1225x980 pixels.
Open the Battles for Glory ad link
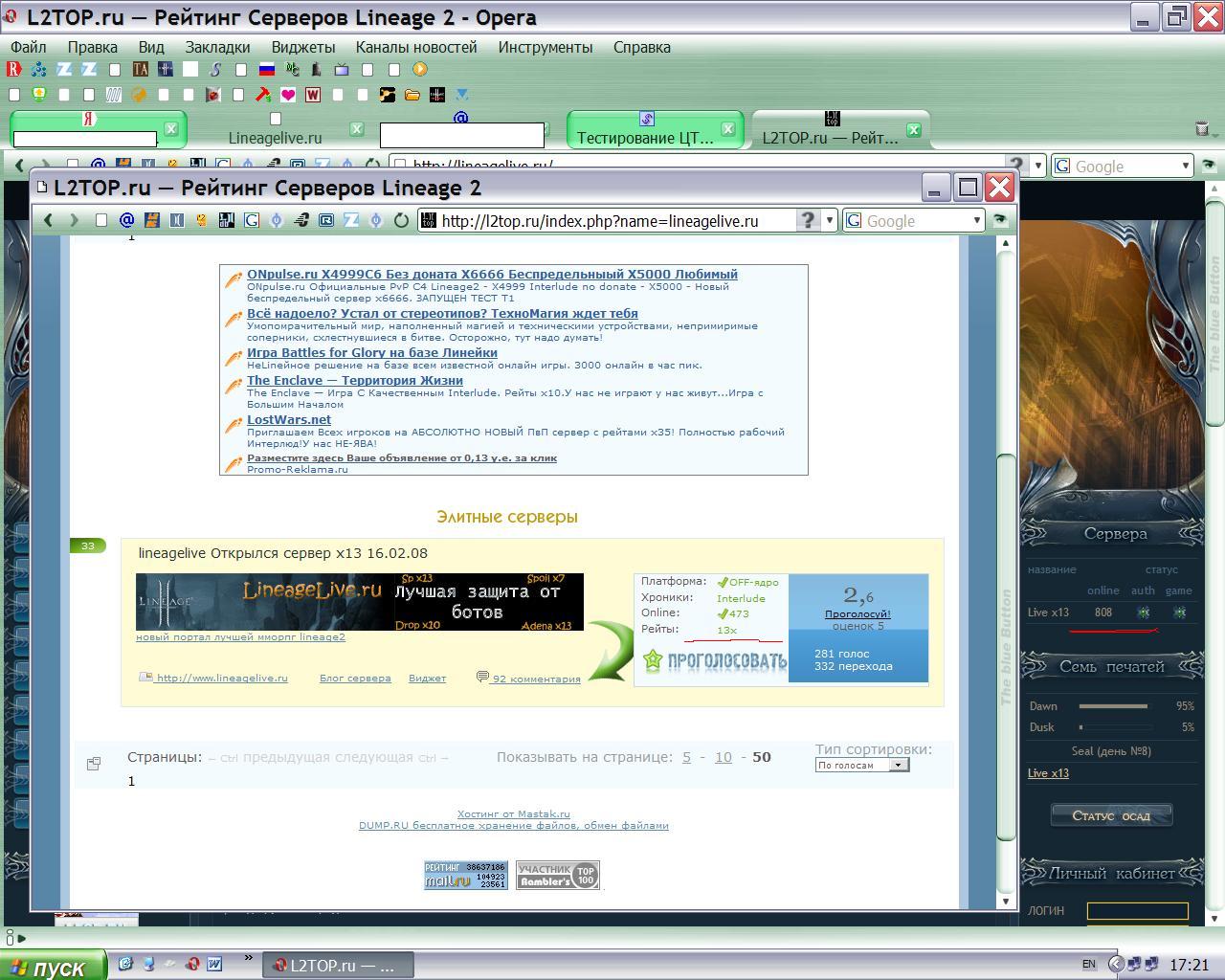pos(372,352)
